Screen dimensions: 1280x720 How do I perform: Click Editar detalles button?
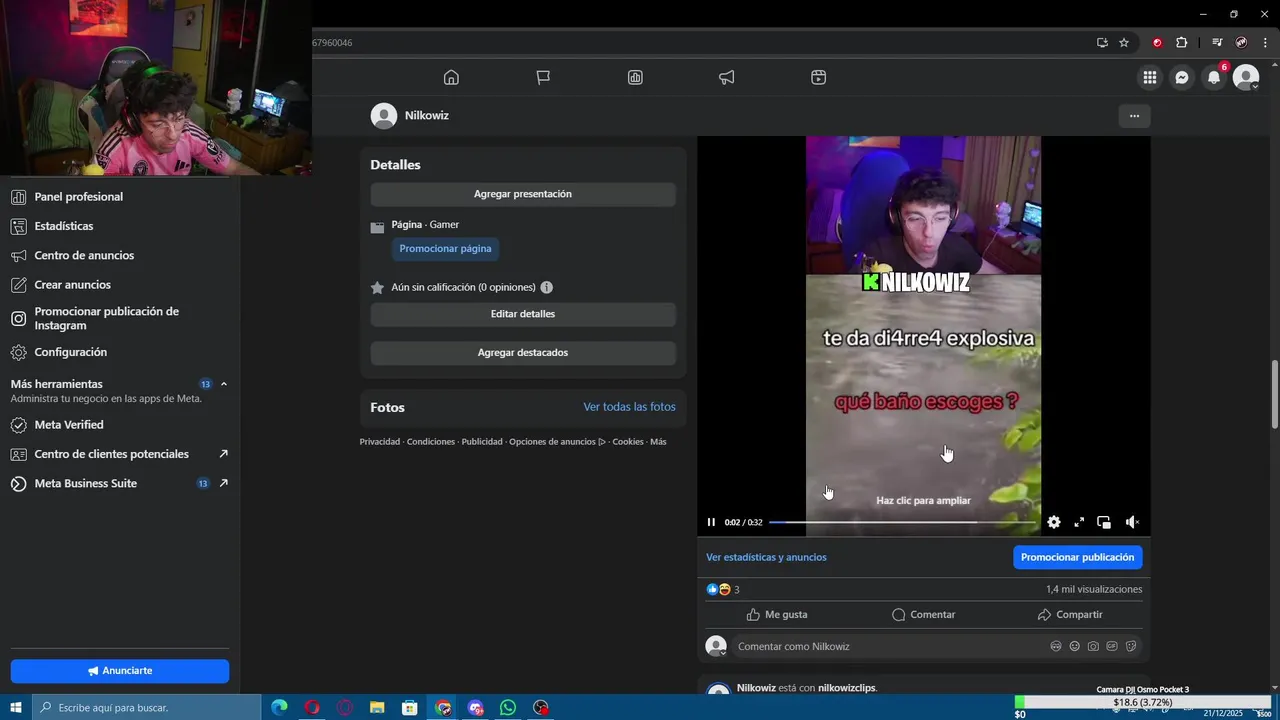tap(523, 314)
